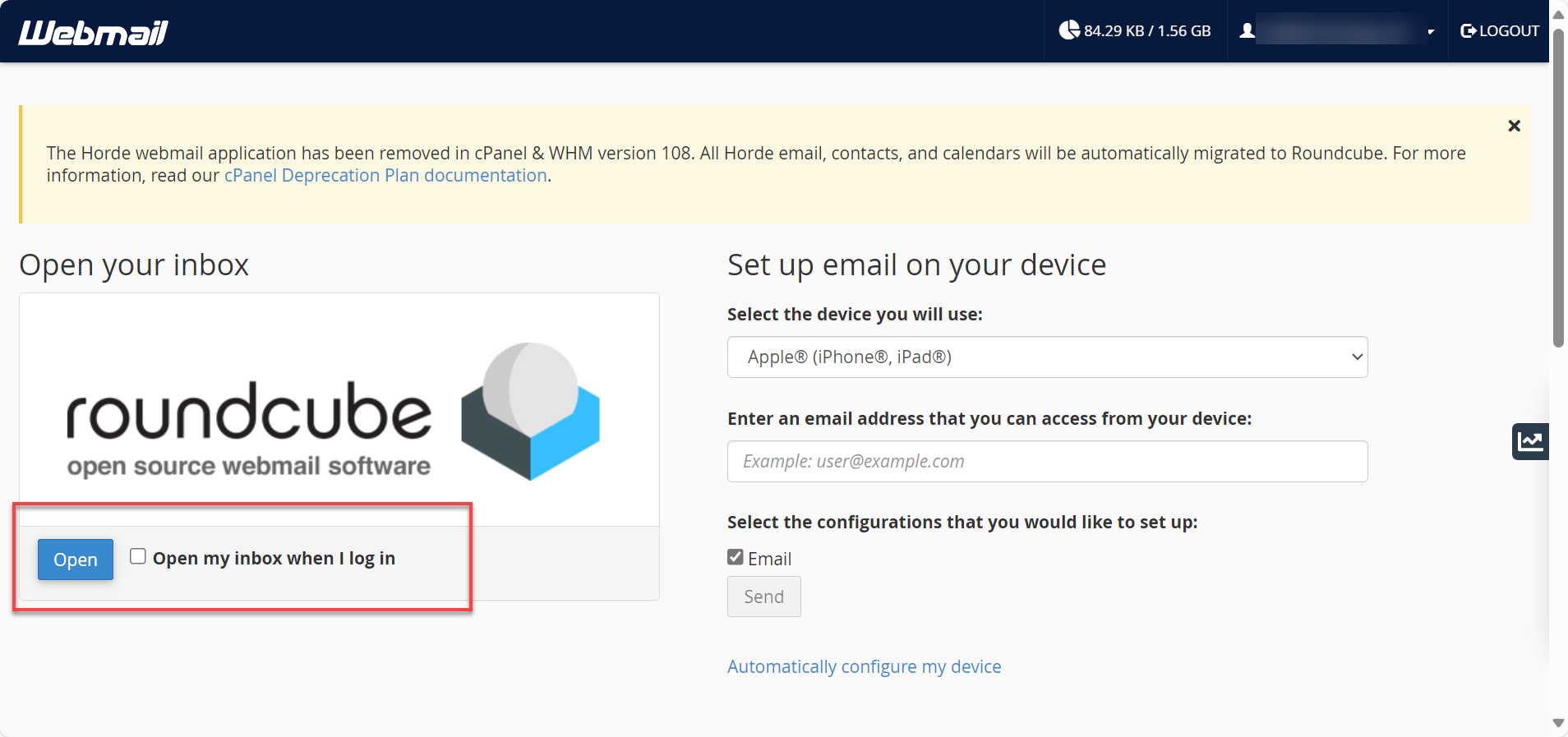The height and width of the screenshot is (737, 1568).
Task: Open Automatically configure my device link
Action: [x=864, y=667]
